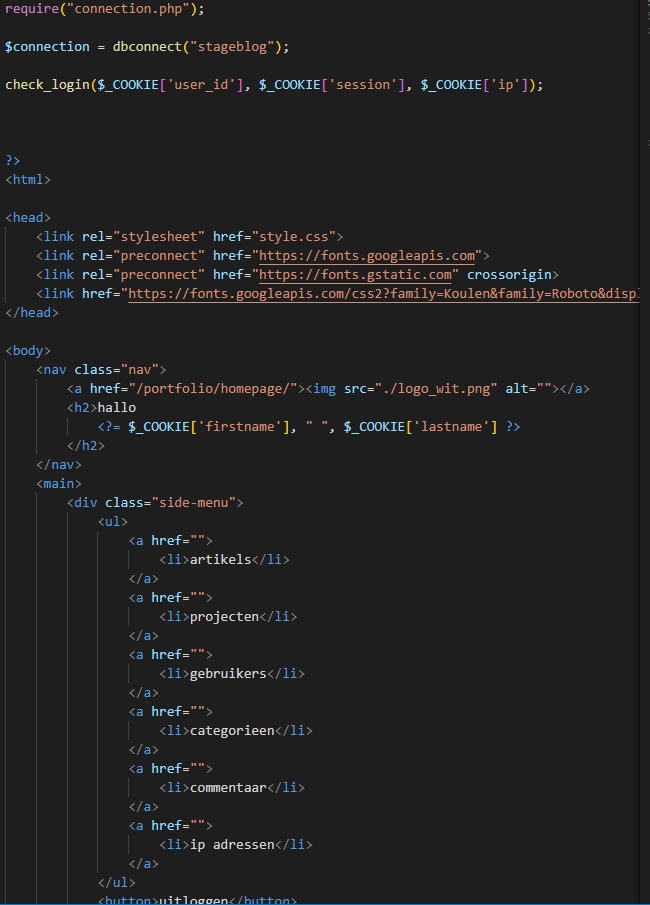Click the check_login function call
650x905 pixels.
point(47,85)
